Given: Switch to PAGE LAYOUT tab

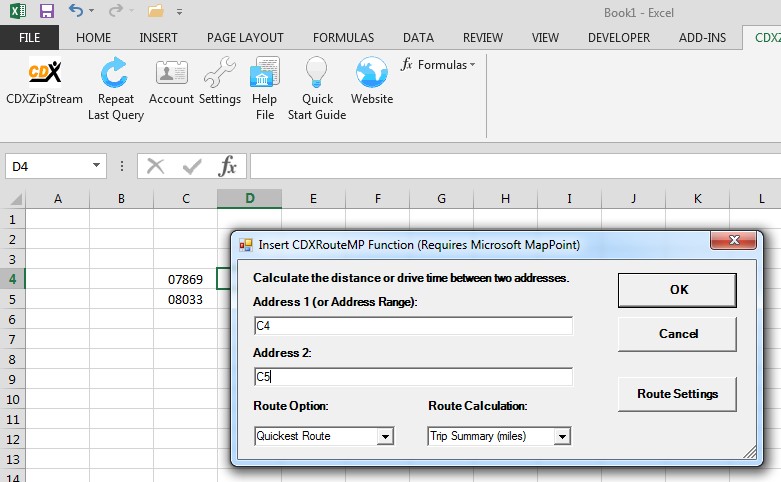Looking at the screenshot, I should pyautogui.click(x=245, y=38).
